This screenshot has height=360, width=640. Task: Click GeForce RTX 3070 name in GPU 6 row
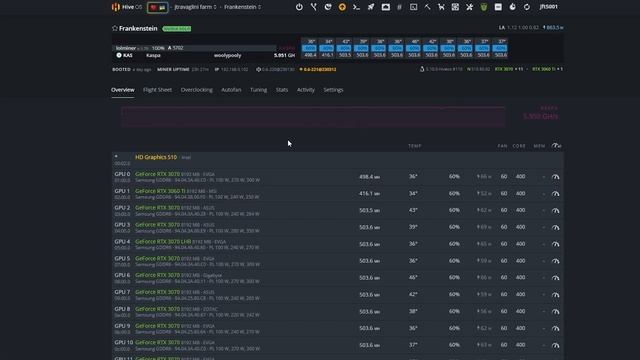tap(157, 275)
